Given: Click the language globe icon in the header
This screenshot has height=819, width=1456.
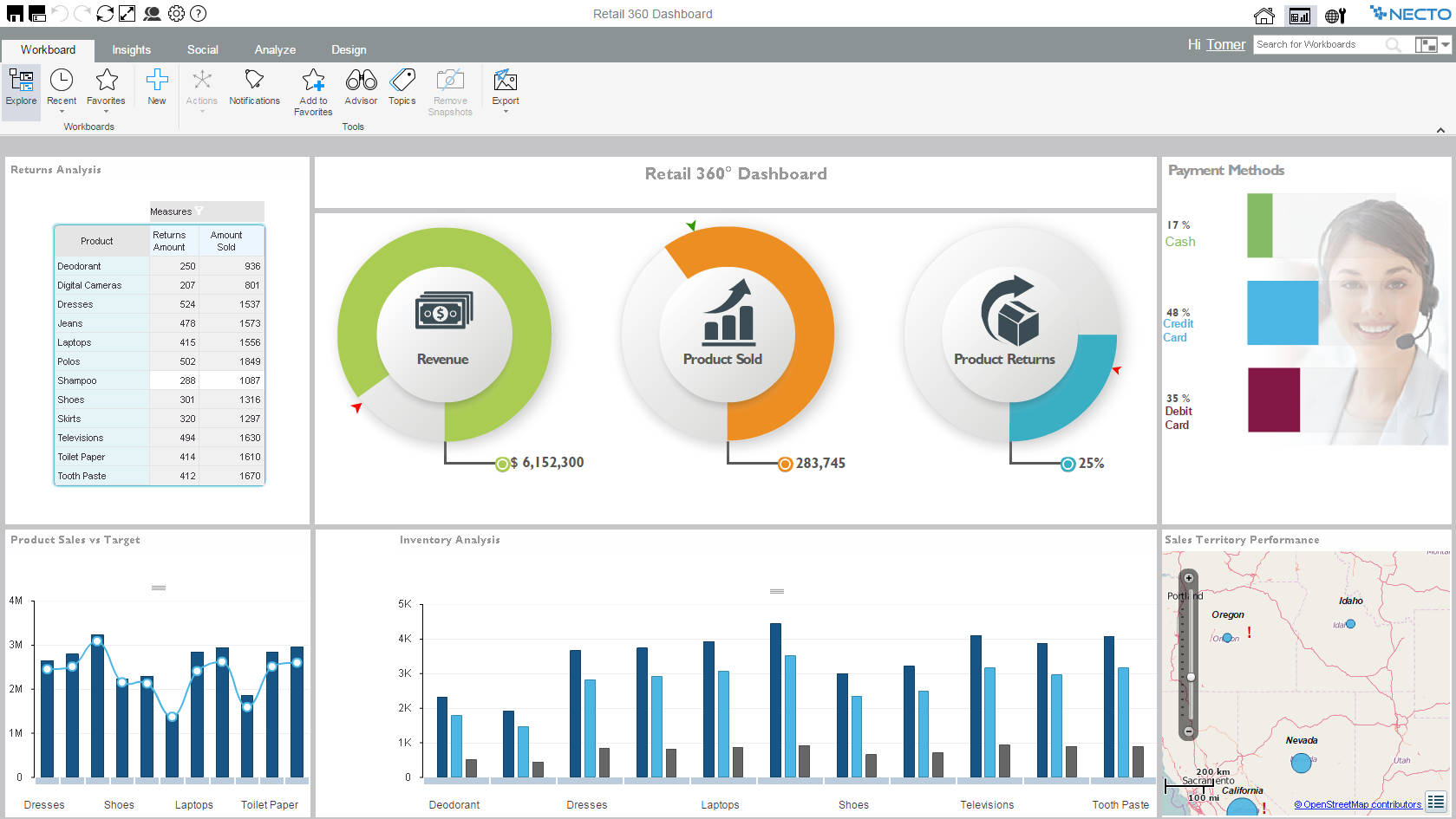Looking at the screenshot, I should (1333, 14).
